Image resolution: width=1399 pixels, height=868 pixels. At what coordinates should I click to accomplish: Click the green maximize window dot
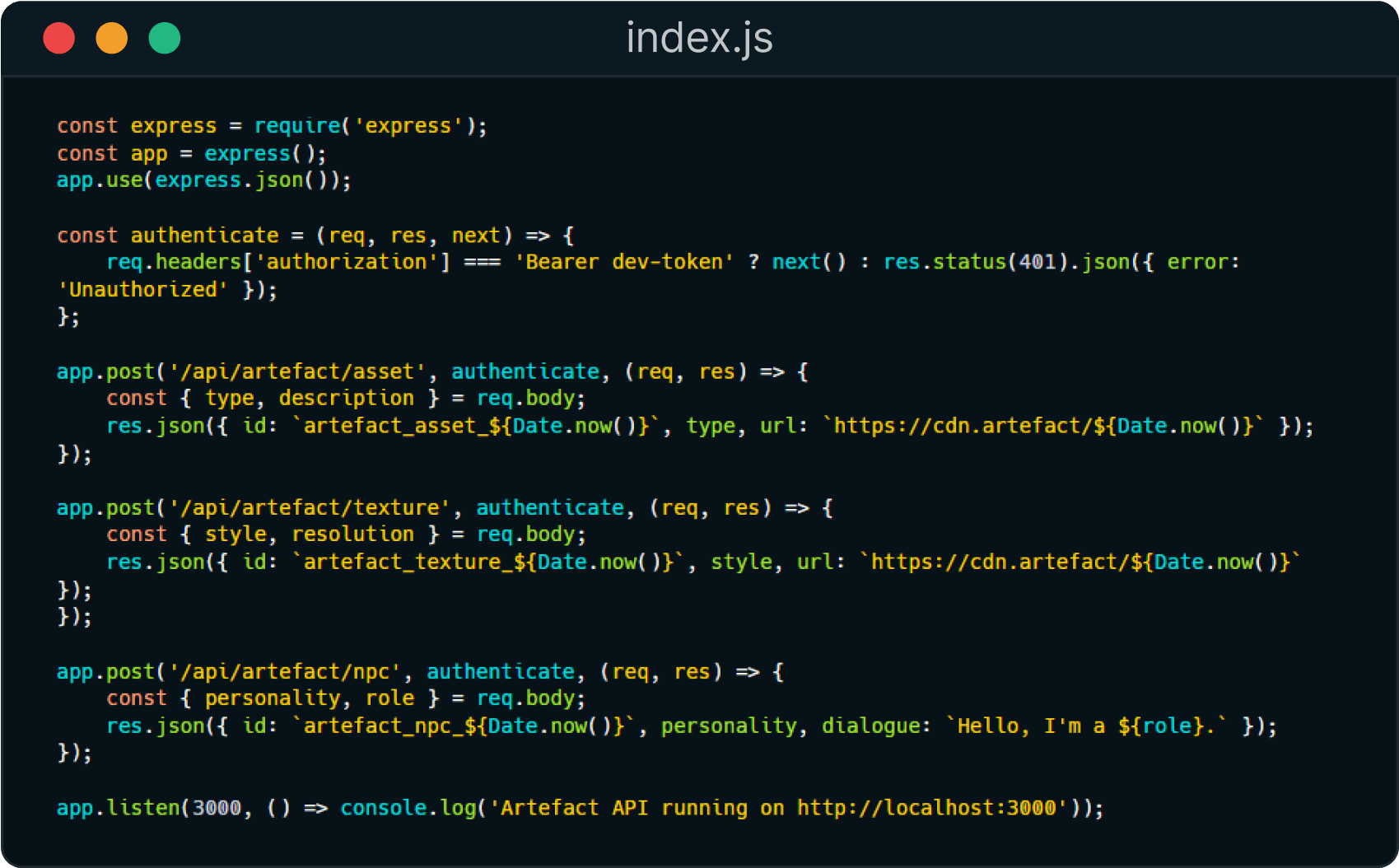tap(165, 39)
